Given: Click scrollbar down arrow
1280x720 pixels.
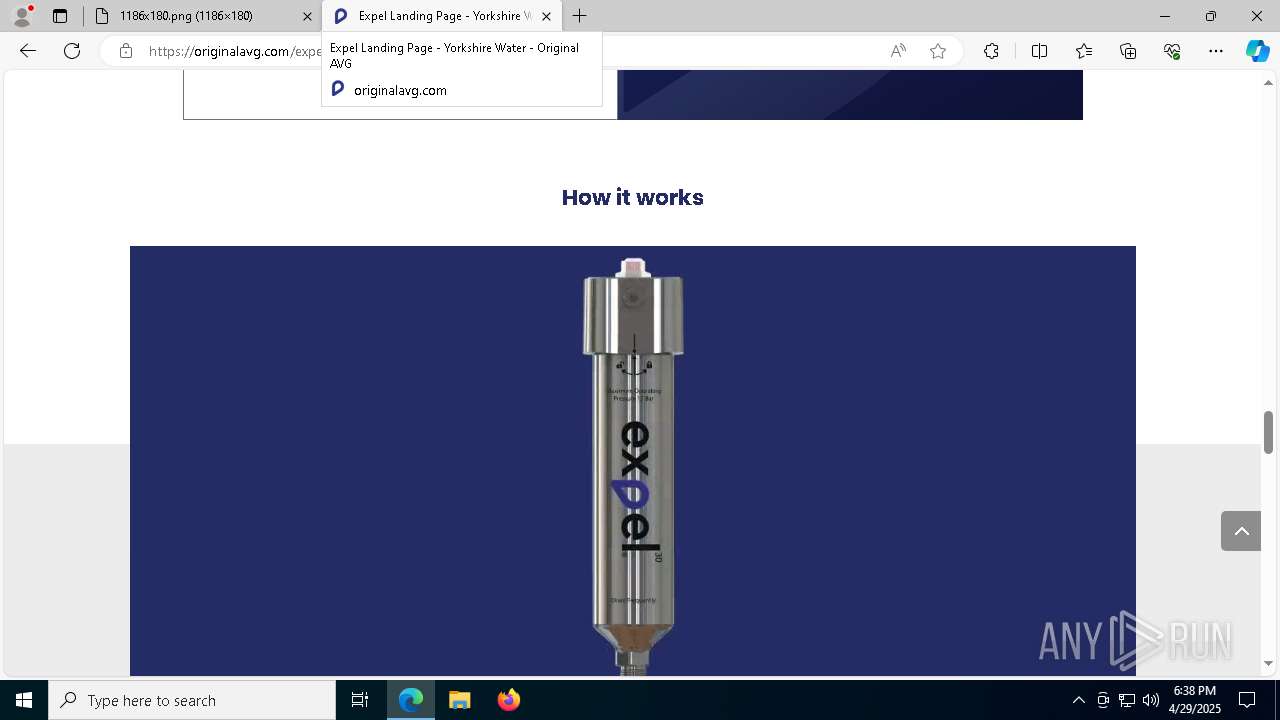Looking at the screenshot, I should pos(1268,663).
